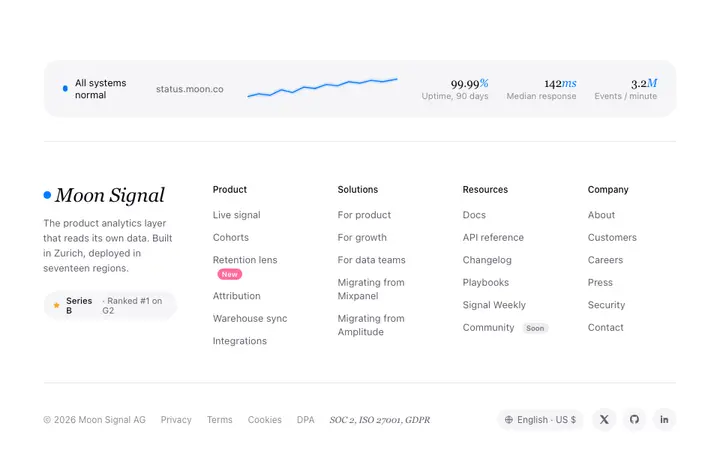This screenshot has height=450, width=720.
Task: Open the Careers link
Action: coord(605,260)
